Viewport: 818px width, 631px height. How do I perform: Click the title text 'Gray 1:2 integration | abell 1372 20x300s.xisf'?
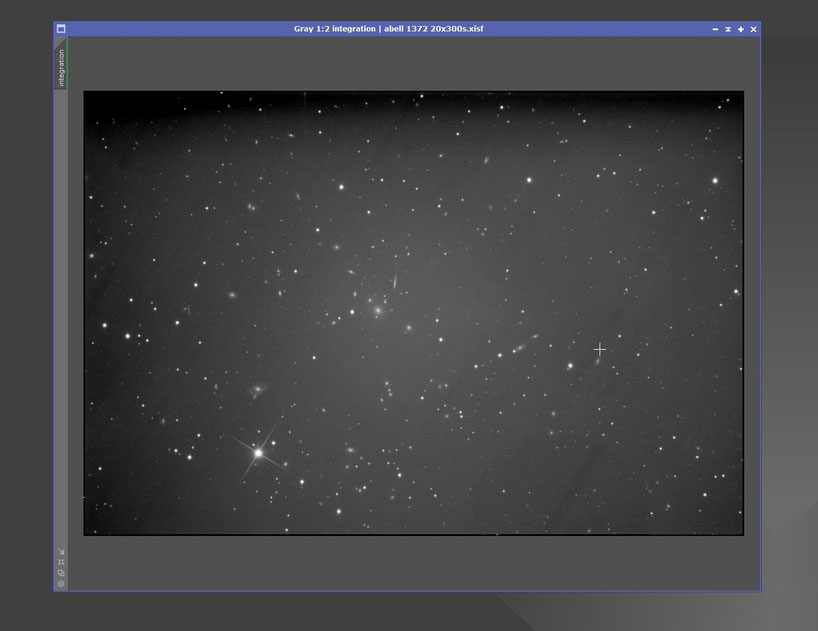tap(388, 29)
